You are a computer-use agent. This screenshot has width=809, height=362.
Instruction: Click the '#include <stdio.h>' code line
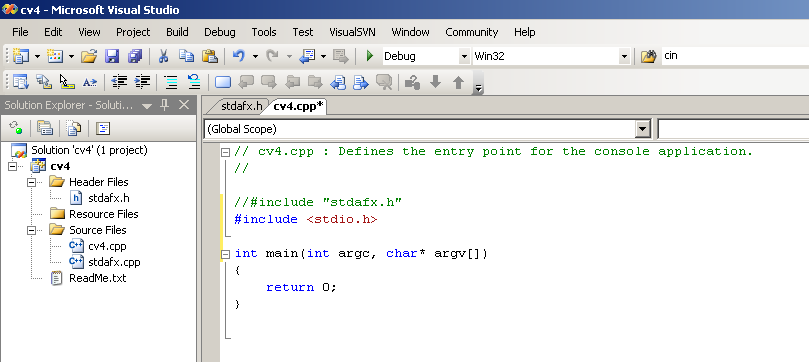pos(305,219)
